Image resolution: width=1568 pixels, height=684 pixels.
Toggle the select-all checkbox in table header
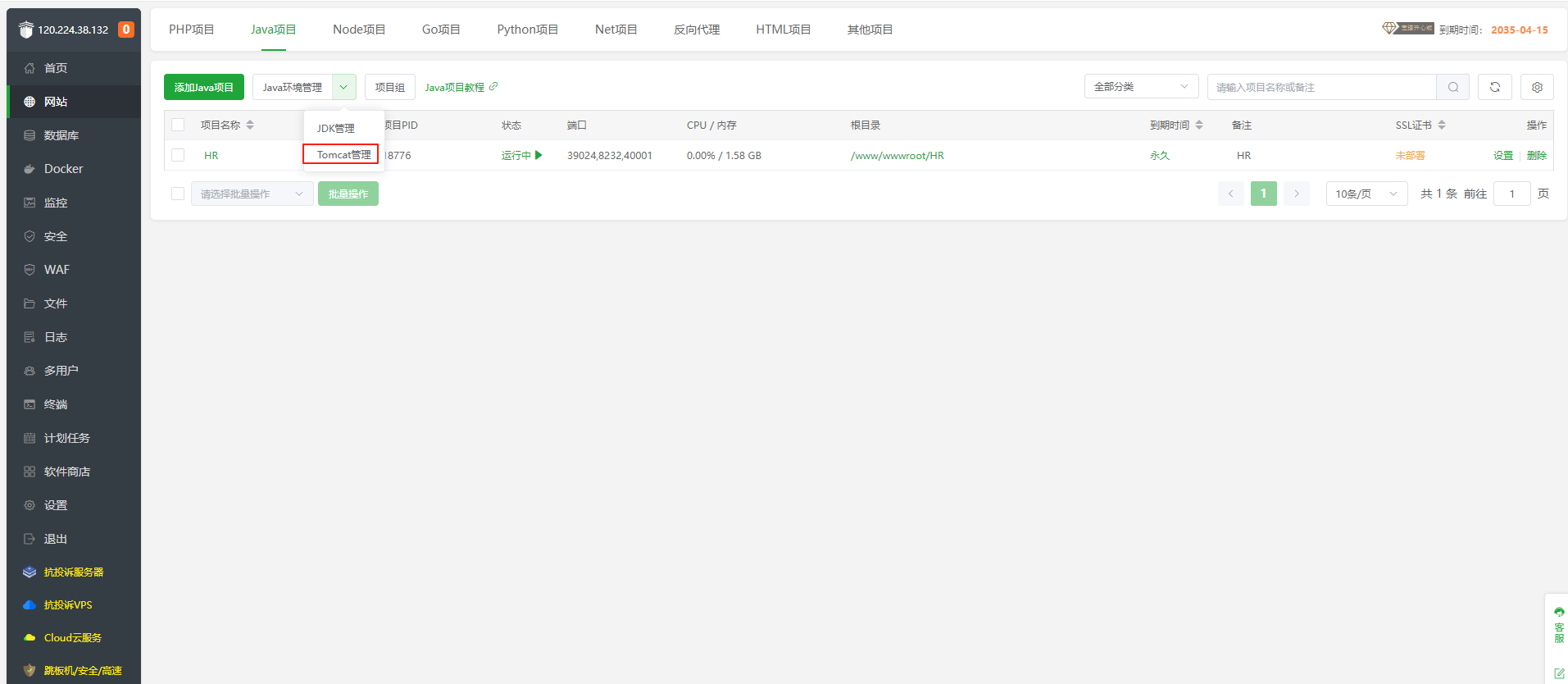pyautogui.click(x=178, y=125)
